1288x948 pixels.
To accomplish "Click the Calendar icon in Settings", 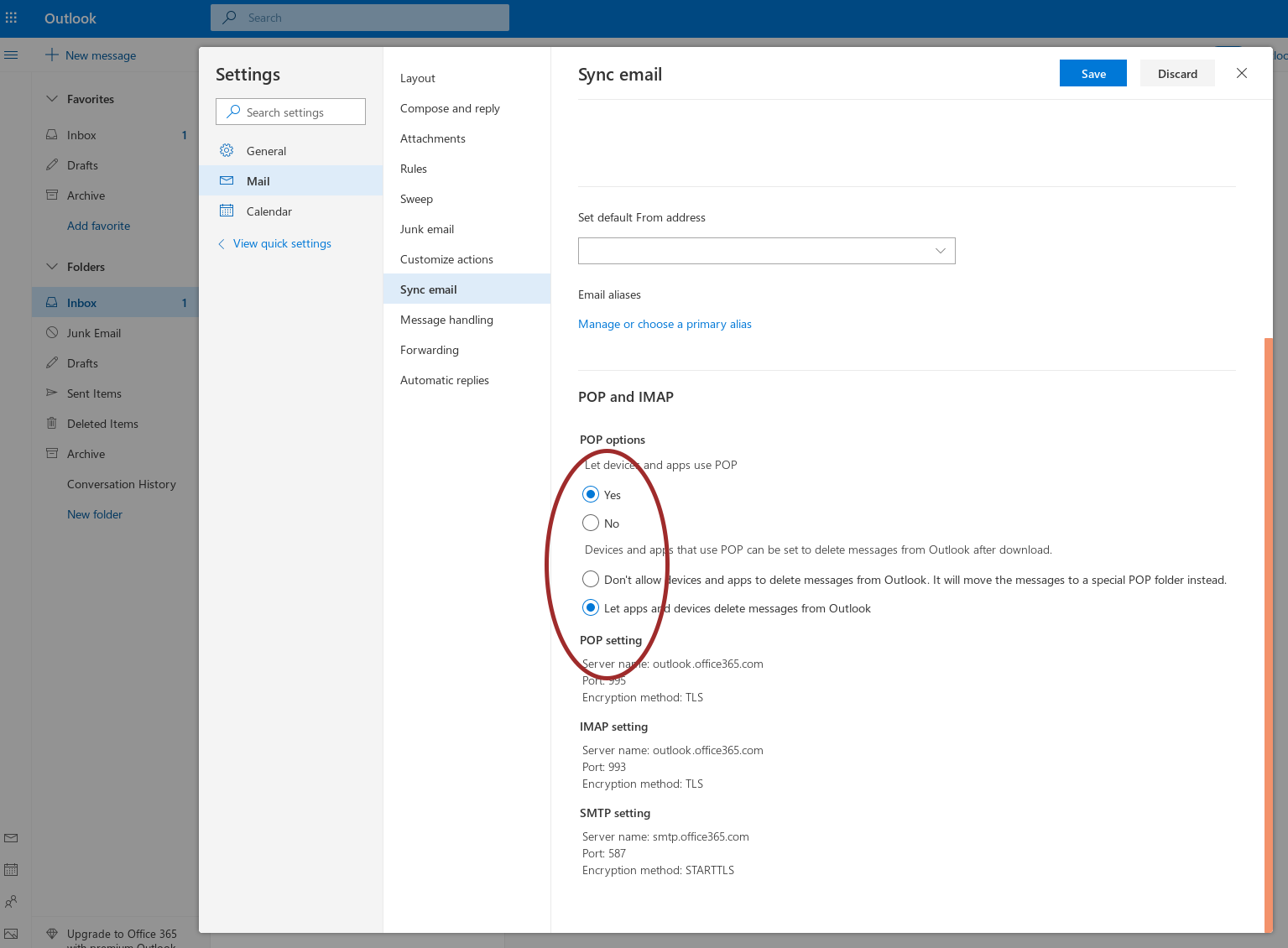I will coord(227,211).
